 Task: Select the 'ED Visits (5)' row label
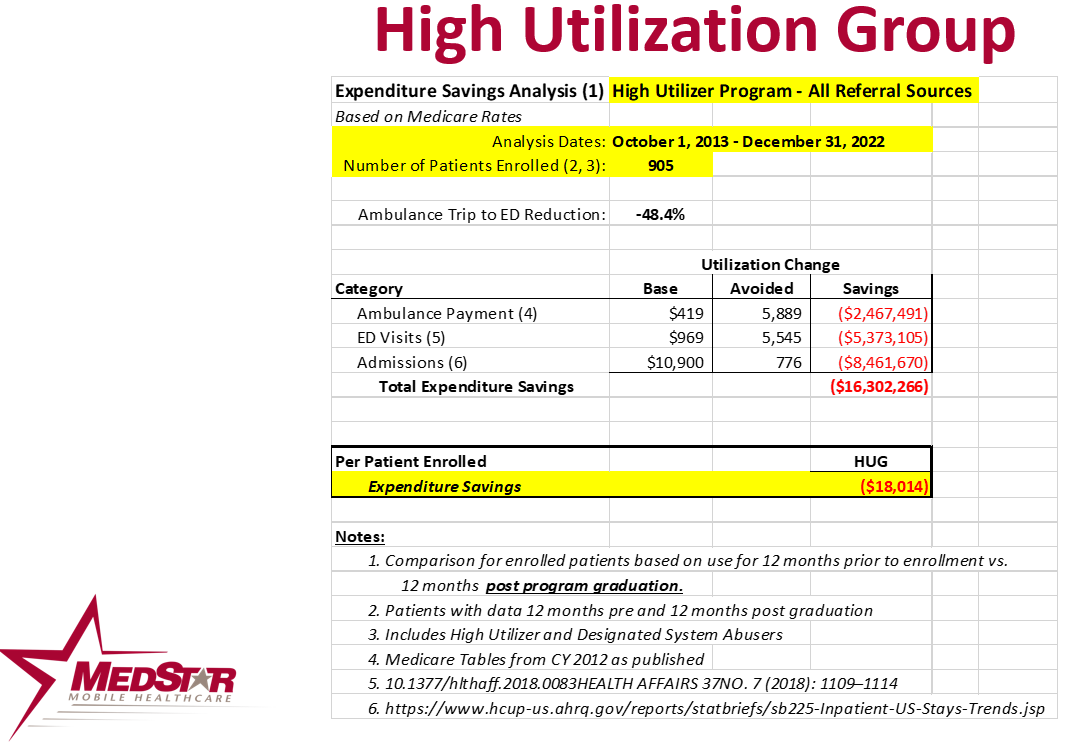[x=400, y=338]
